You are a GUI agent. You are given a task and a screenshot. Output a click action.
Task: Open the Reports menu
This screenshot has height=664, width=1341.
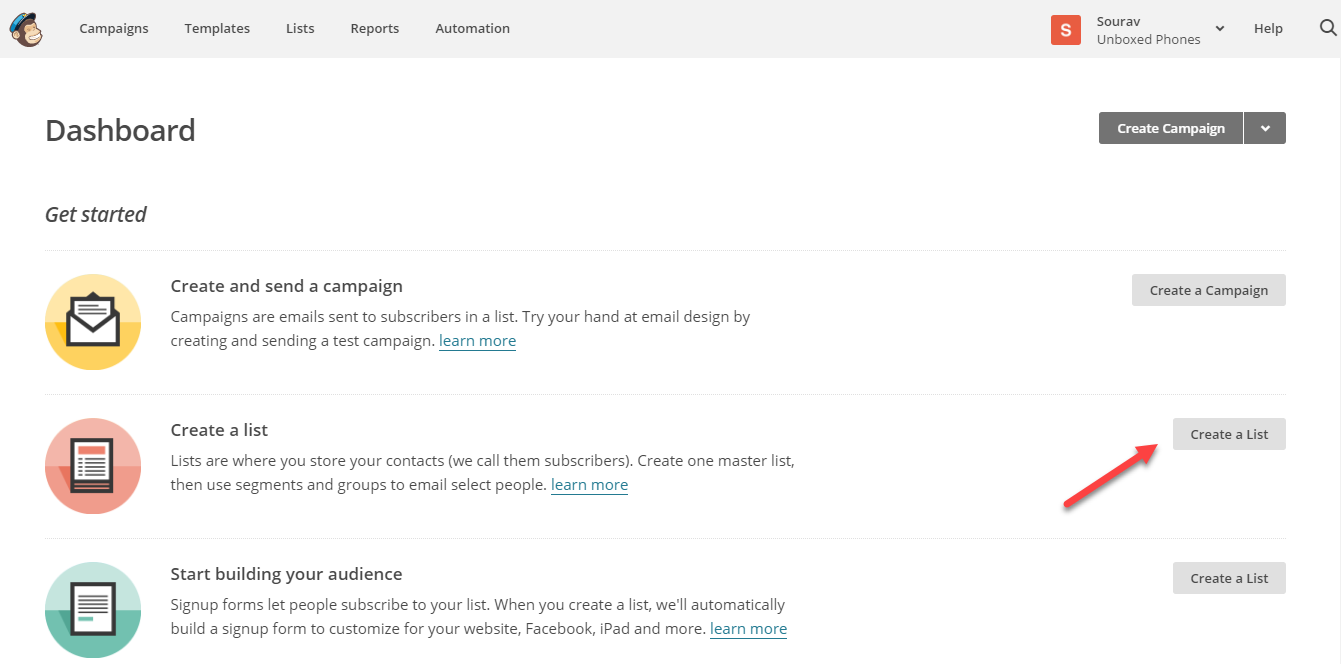click(x=375, y=29)
